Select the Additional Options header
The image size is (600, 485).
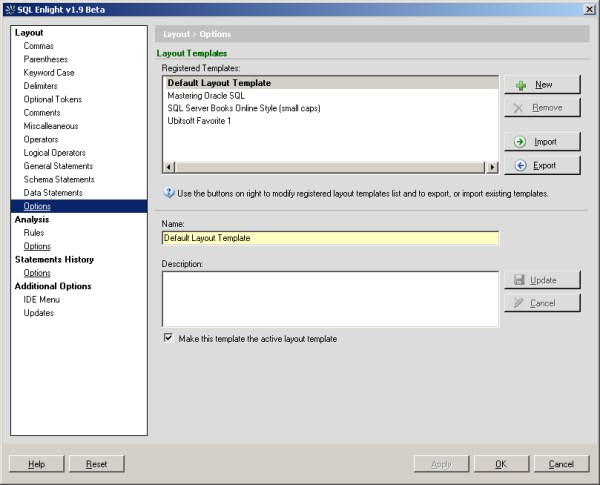tap(53, 286)
